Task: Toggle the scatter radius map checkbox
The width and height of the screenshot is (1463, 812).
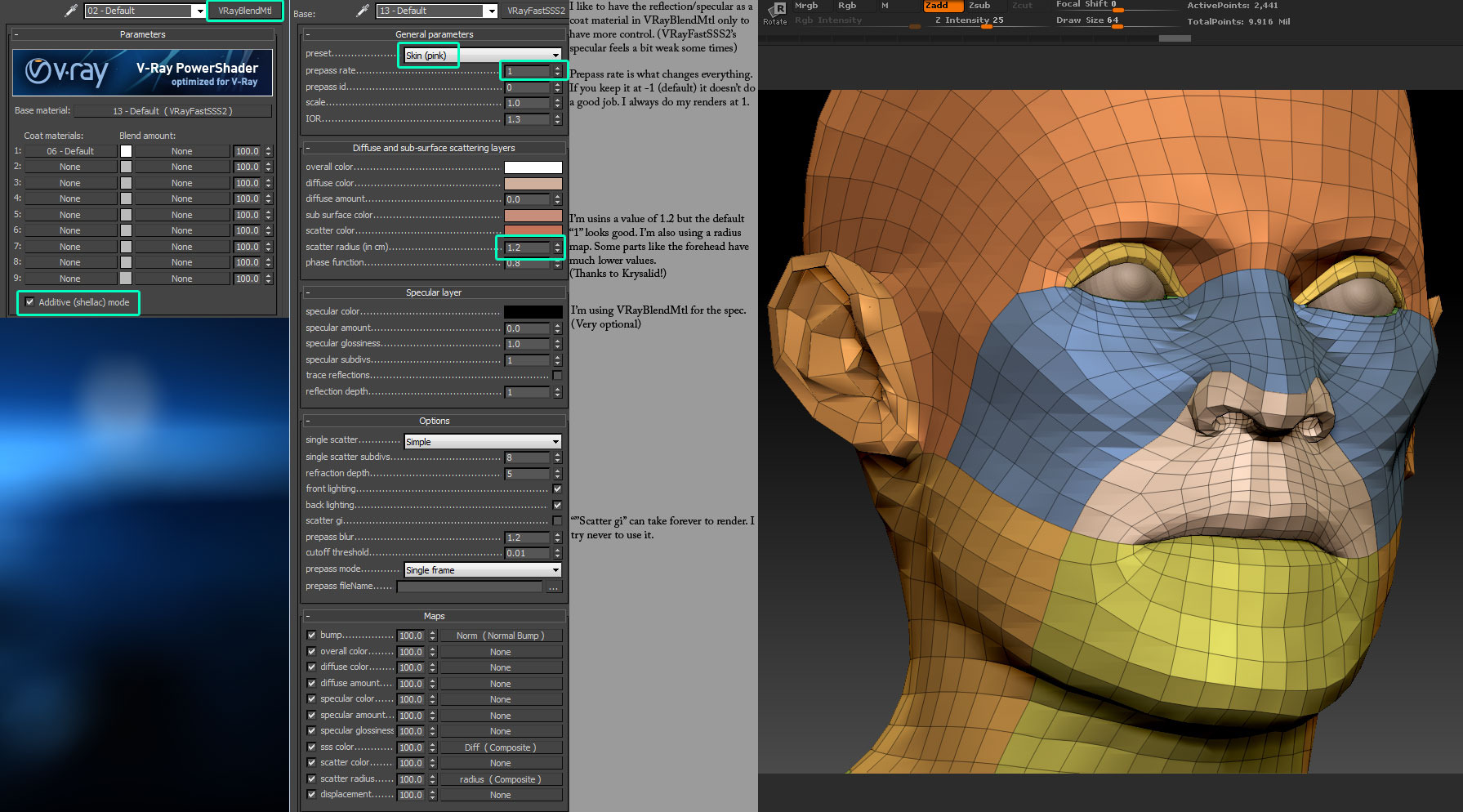Action: tap(311, 779)
